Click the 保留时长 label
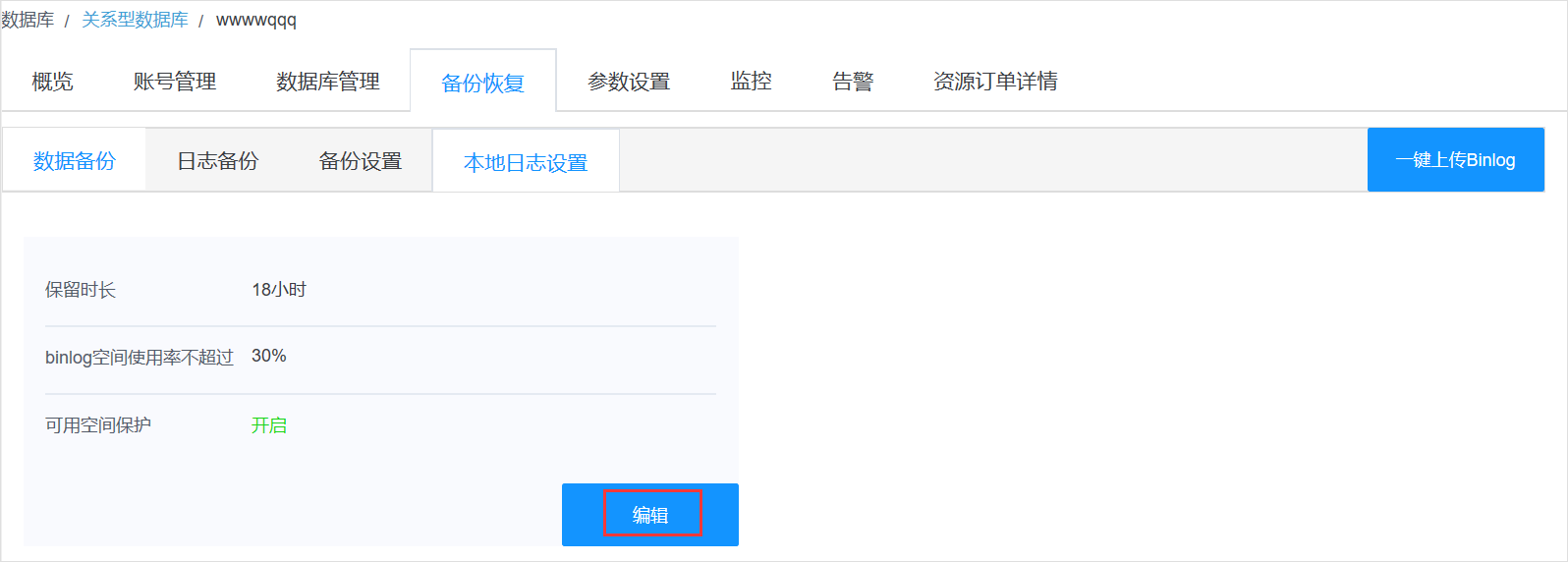Image resolution: width=1568 pixels, height=562 pixels. coord(81,290)
